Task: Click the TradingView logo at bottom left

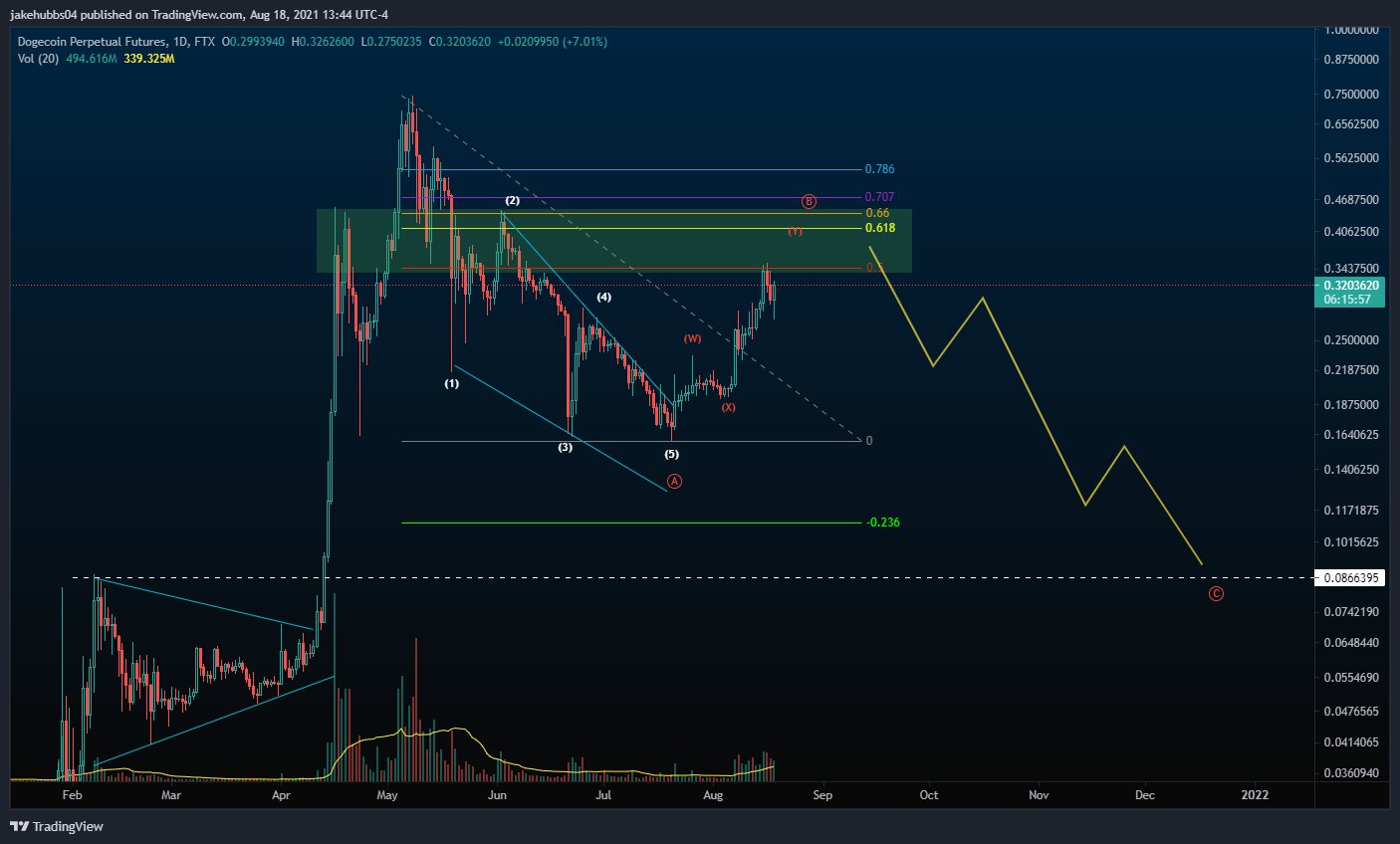Action: [x=57, y=826]
